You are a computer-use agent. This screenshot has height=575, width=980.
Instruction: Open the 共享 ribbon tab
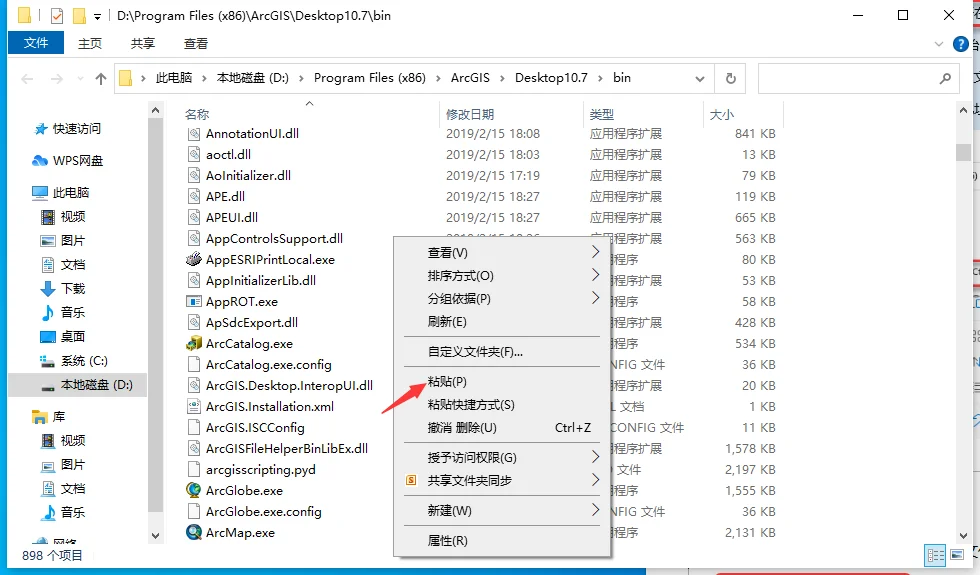[142, 43]
